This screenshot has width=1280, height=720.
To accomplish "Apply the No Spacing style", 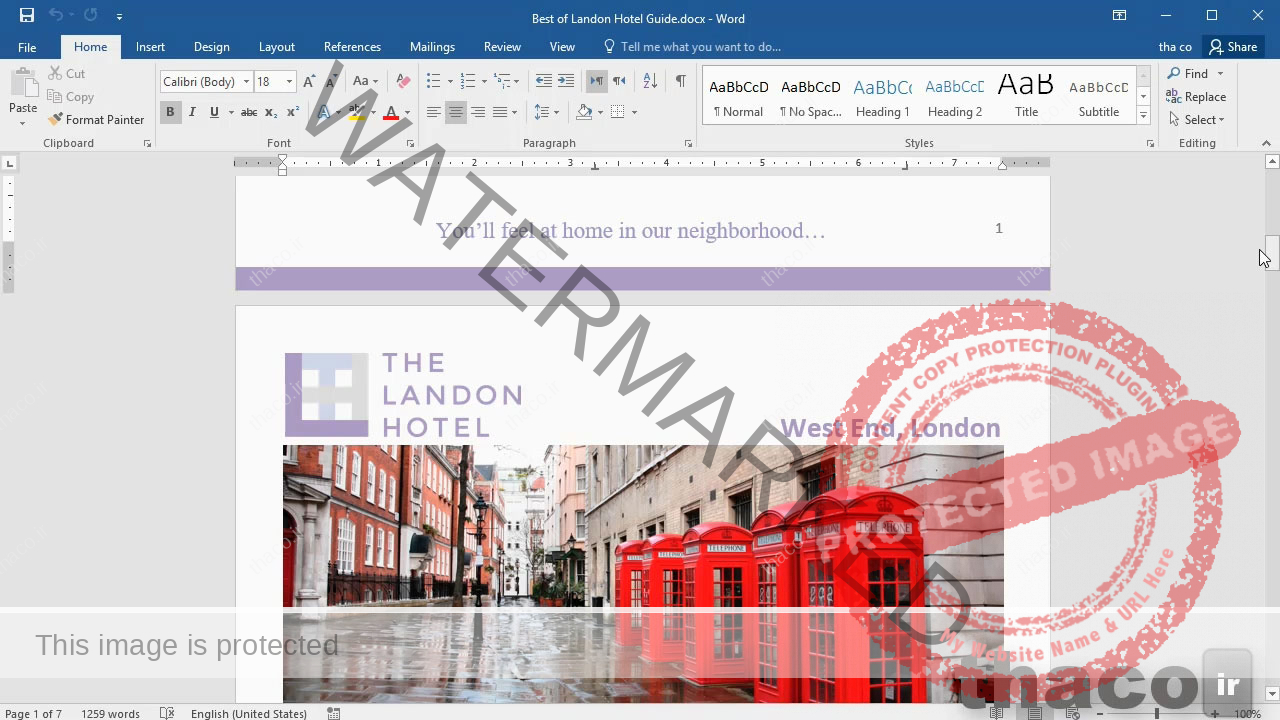I will (811, 97).
